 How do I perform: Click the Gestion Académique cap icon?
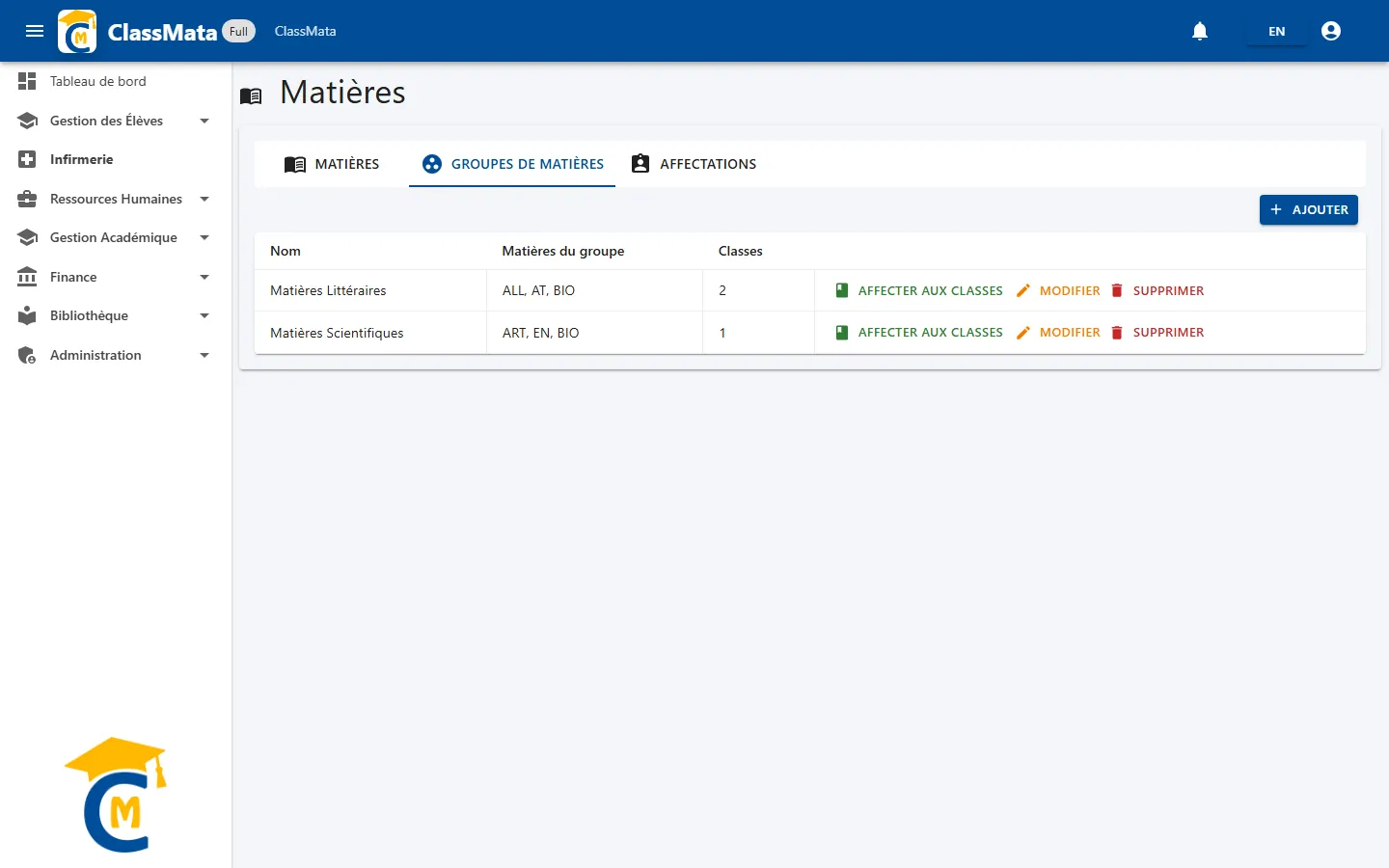point(27,237)
